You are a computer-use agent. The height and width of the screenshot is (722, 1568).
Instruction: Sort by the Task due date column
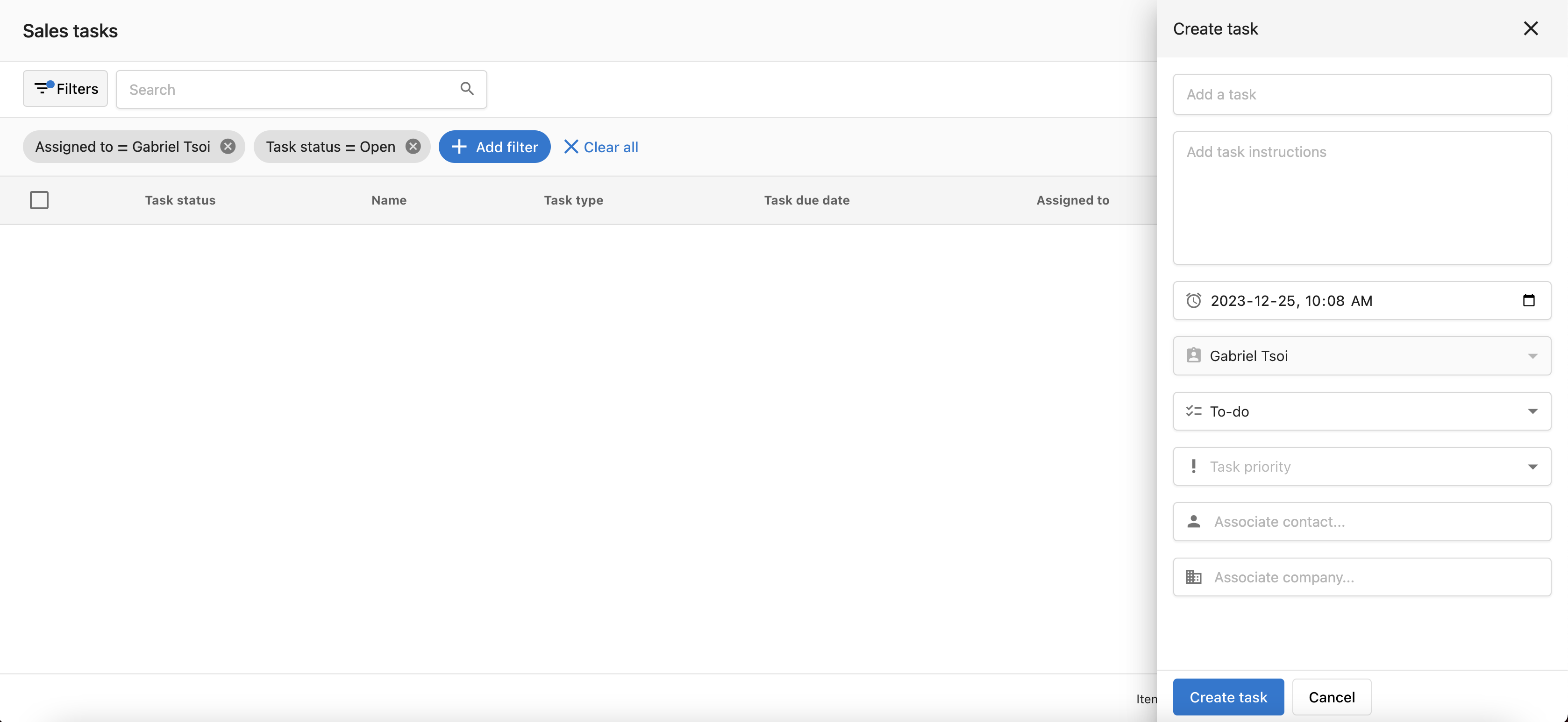coord(806,199)
